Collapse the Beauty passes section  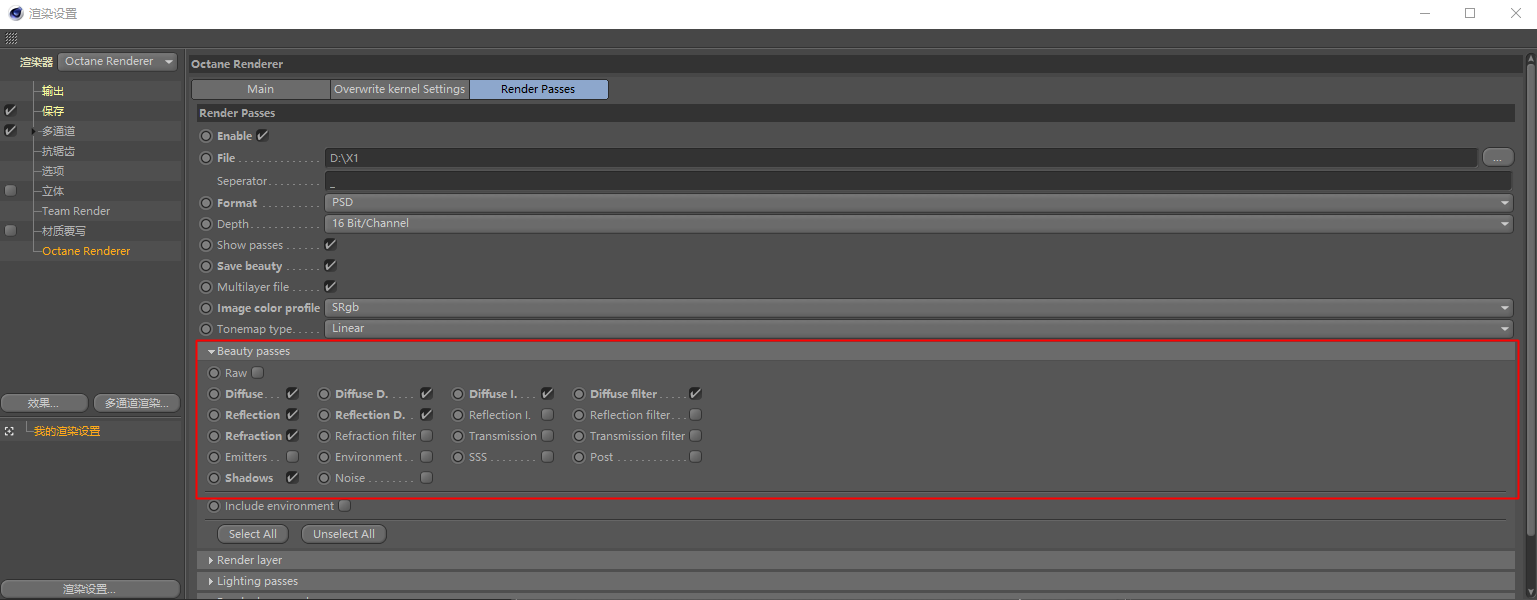[212, 352]
